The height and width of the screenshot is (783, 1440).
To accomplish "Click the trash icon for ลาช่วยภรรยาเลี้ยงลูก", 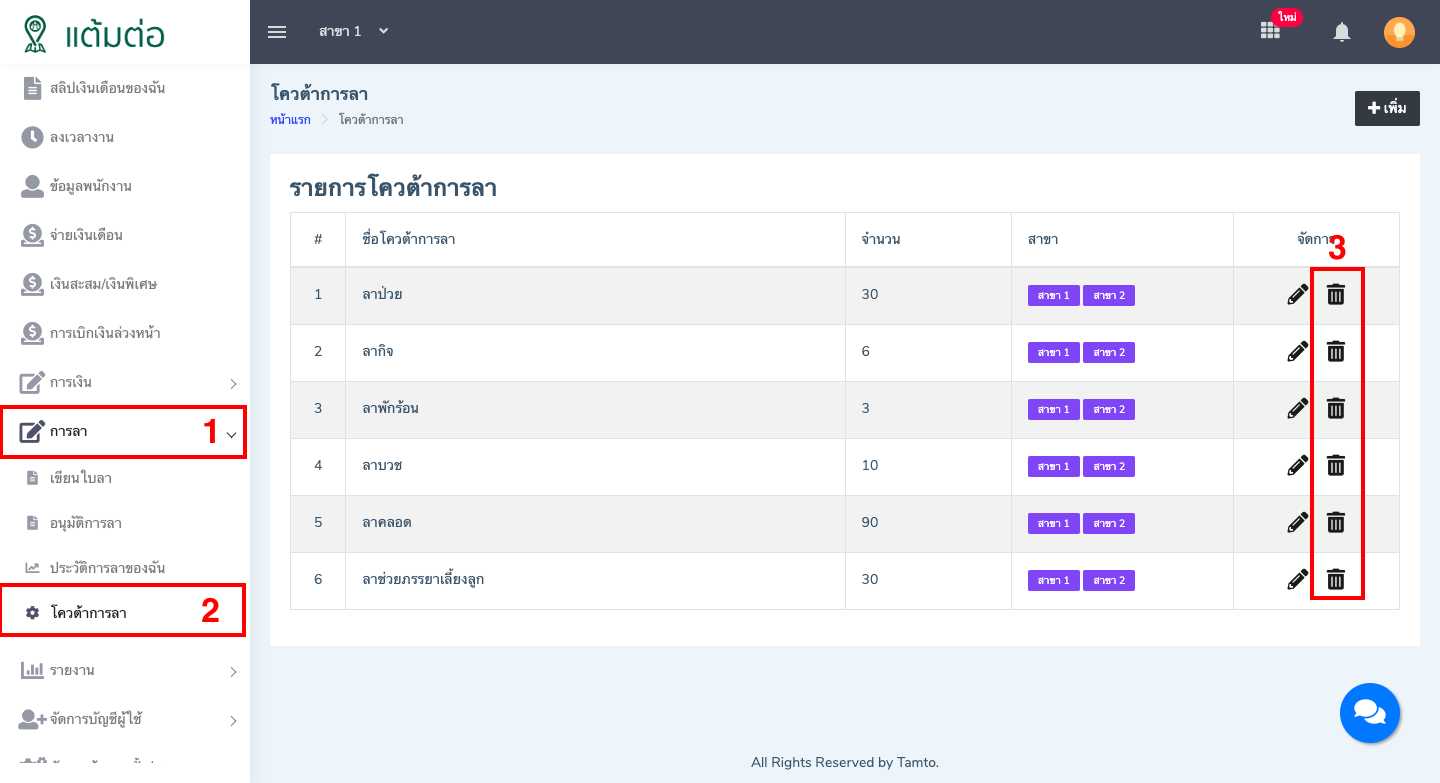I will point(1336,579).
